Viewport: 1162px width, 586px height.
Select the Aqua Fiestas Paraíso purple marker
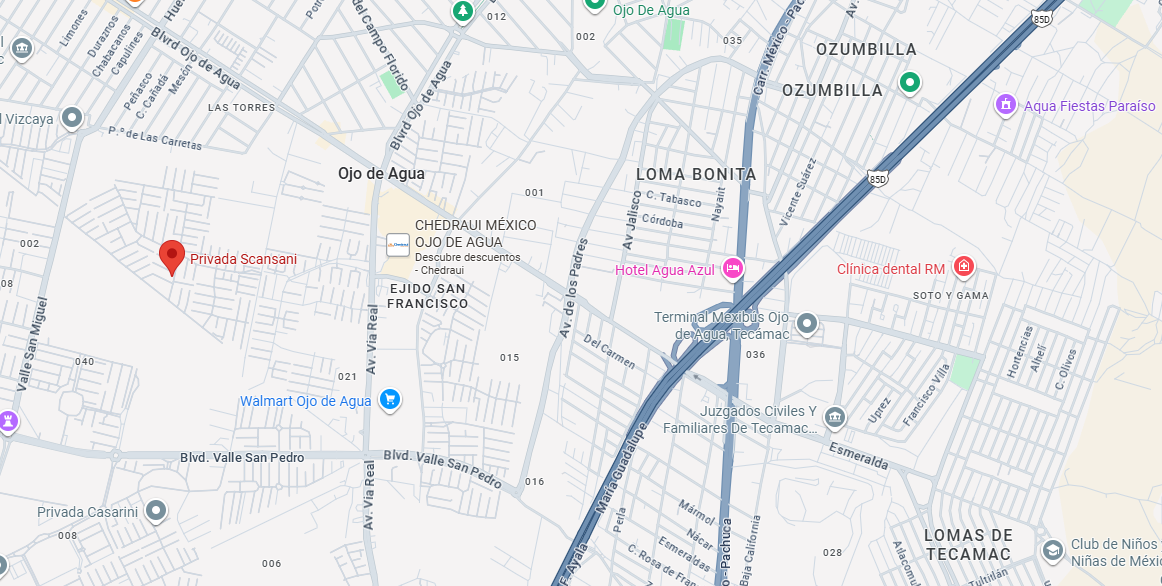pyautogui.click(x=1005, y=104)
